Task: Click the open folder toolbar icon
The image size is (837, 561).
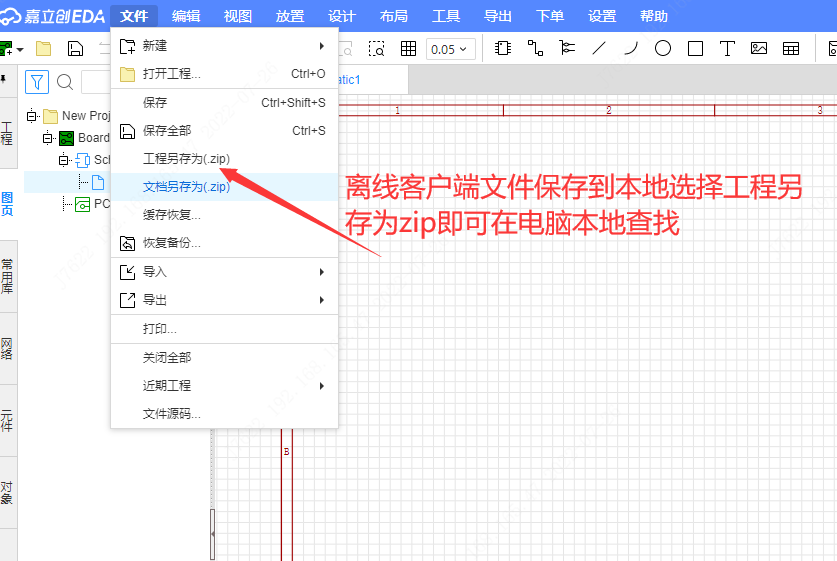Action: 43,49
